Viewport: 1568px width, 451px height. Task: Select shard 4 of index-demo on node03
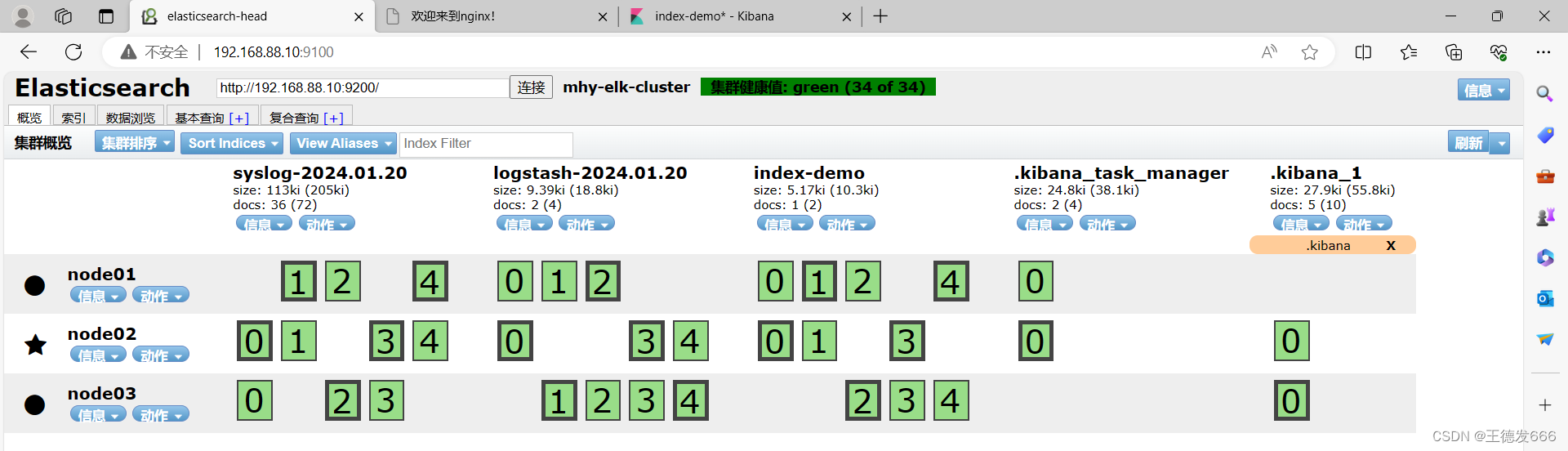coord(951,401)
